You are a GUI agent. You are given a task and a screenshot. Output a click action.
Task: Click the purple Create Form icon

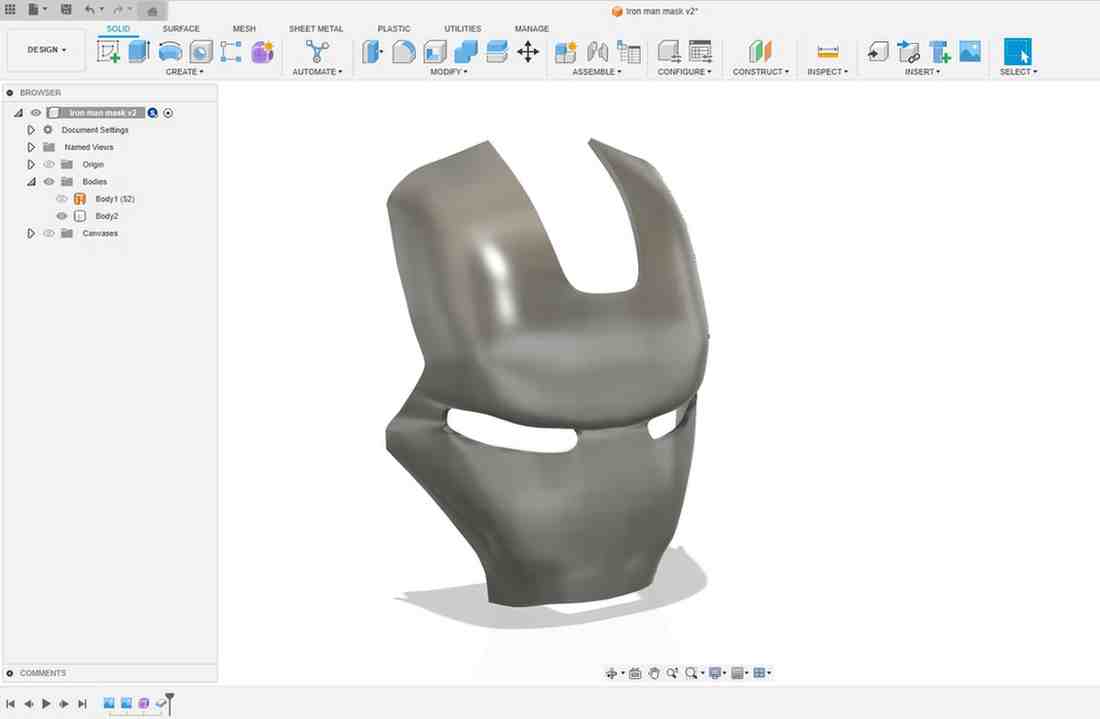[x=262, y=52]
